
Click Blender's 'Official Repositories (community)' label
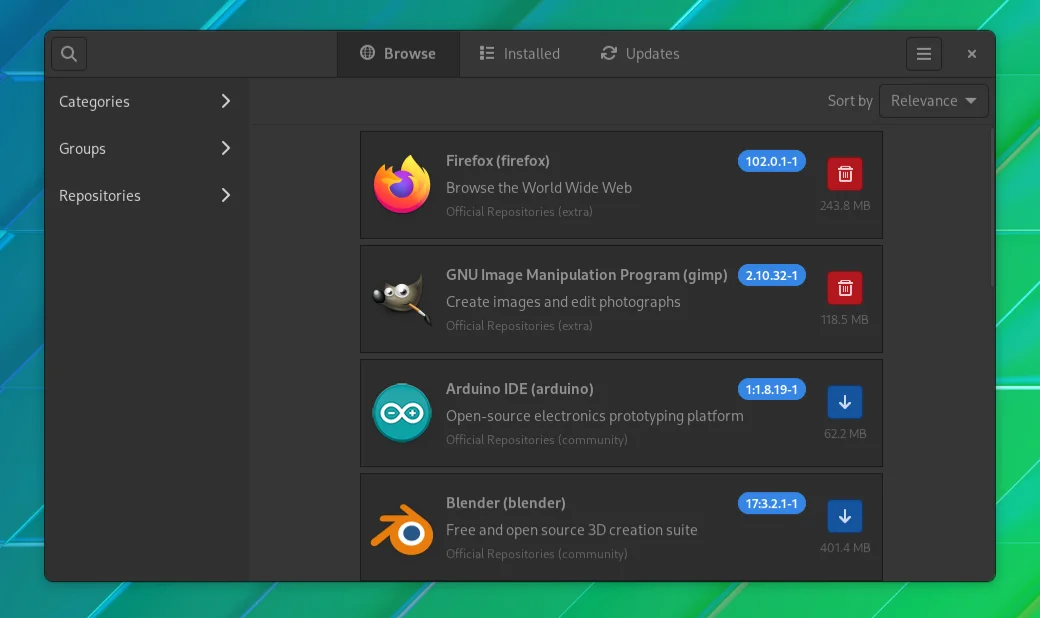coord(537,554)
